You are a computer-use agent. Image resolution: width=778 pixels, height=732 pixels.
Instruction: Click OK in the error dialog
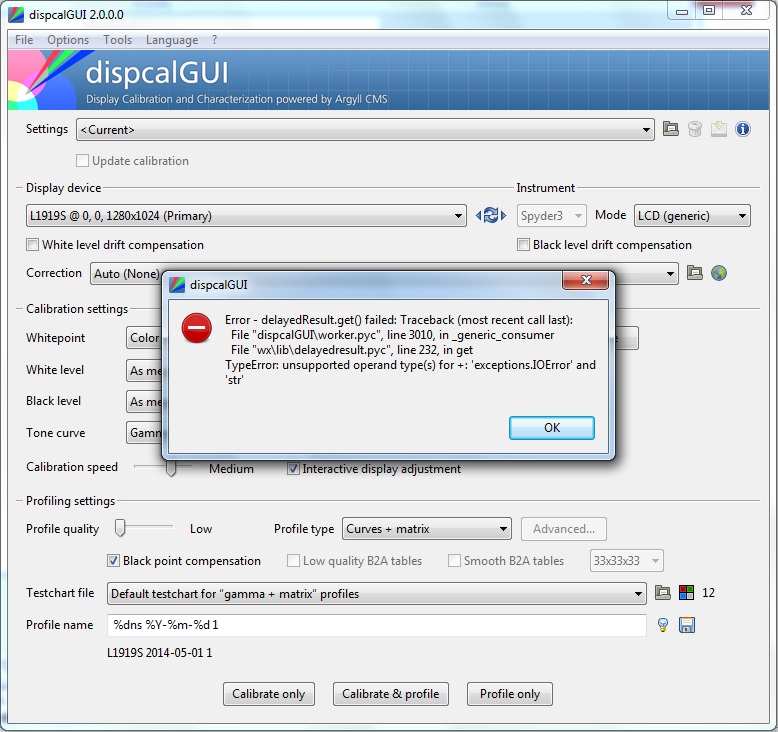(552, 428)
